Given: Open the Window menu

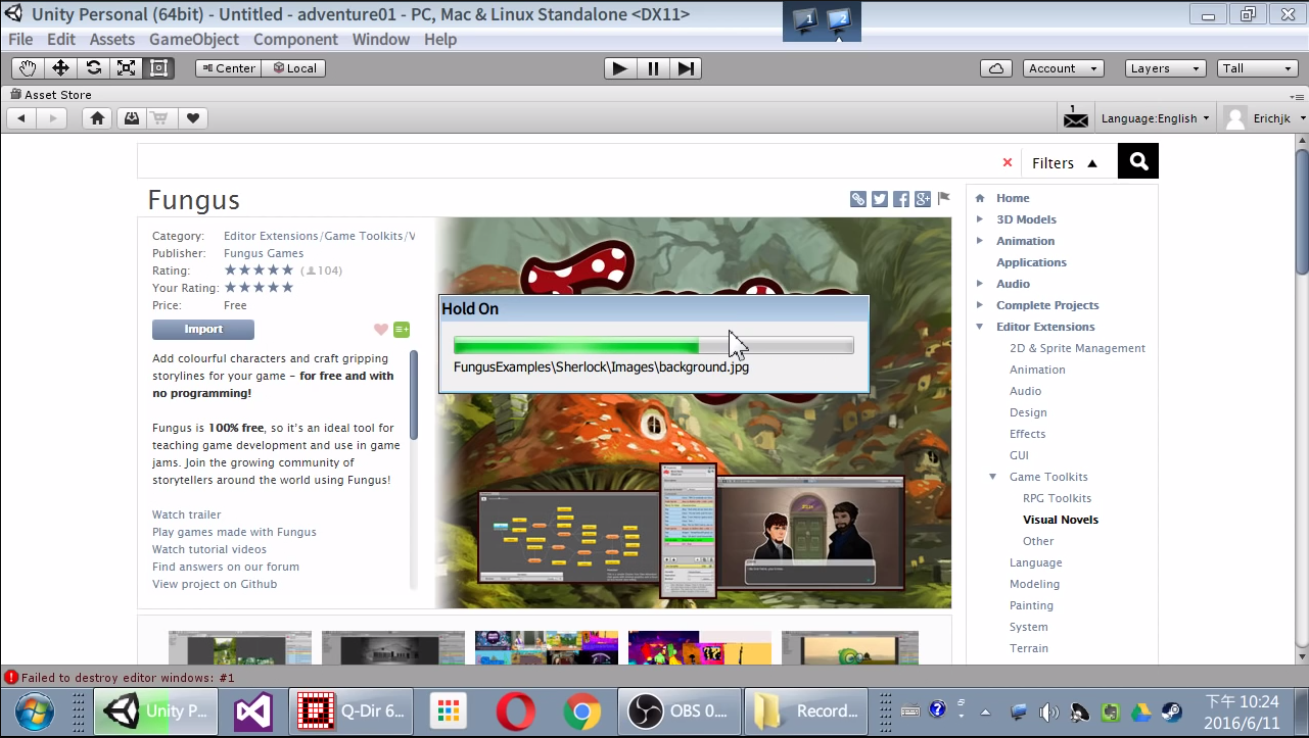Looking at the screenshot, I should click(381, 39).
